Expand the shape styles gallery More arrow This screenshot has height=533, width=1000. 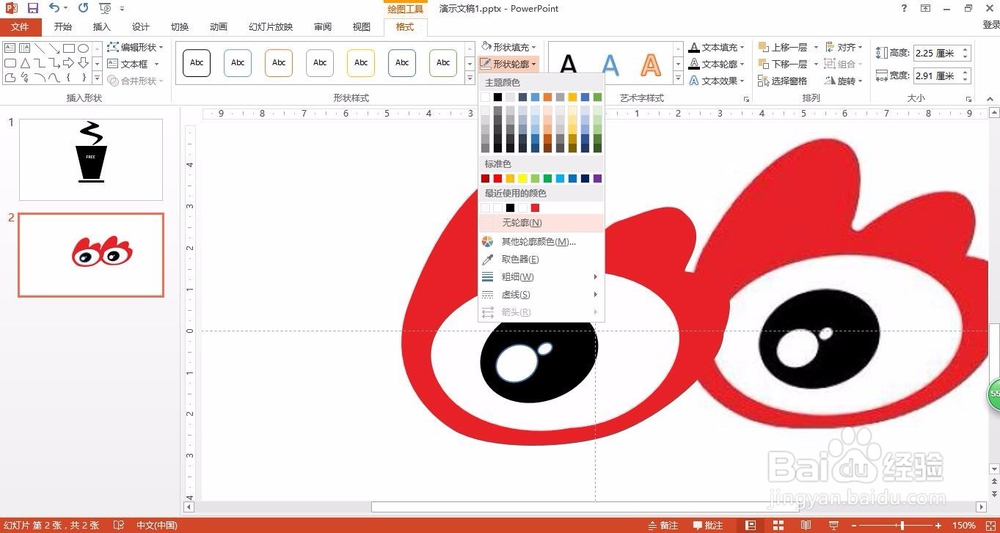pyautogui.click(x=470, y=78)
